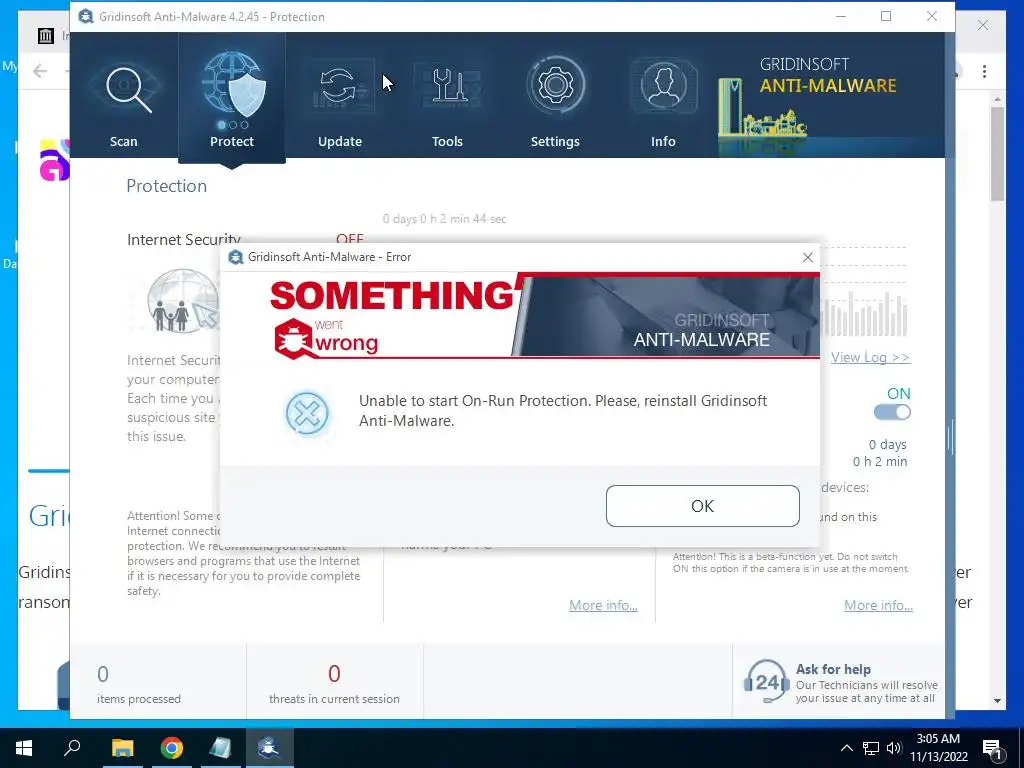1024x768 pixels.
Task: Click OK in the error dialog
Action: point(703,506)
